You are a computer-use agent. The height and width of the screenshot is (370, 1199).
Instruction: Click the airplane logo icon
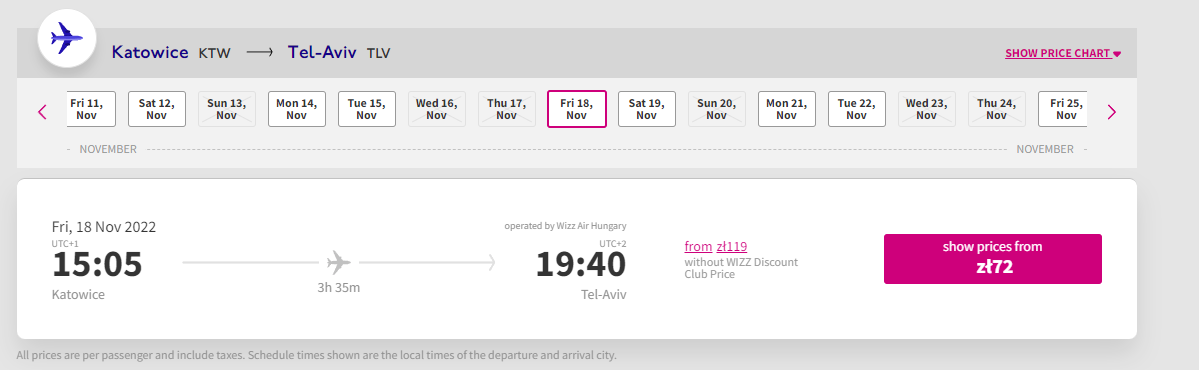coord(67,37)
